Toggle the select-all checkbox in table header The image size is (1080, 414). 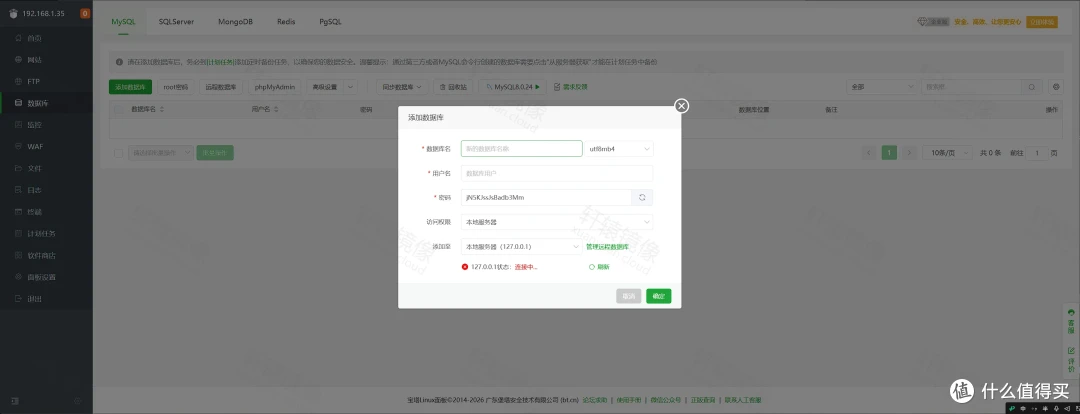(x=119, y=110)
